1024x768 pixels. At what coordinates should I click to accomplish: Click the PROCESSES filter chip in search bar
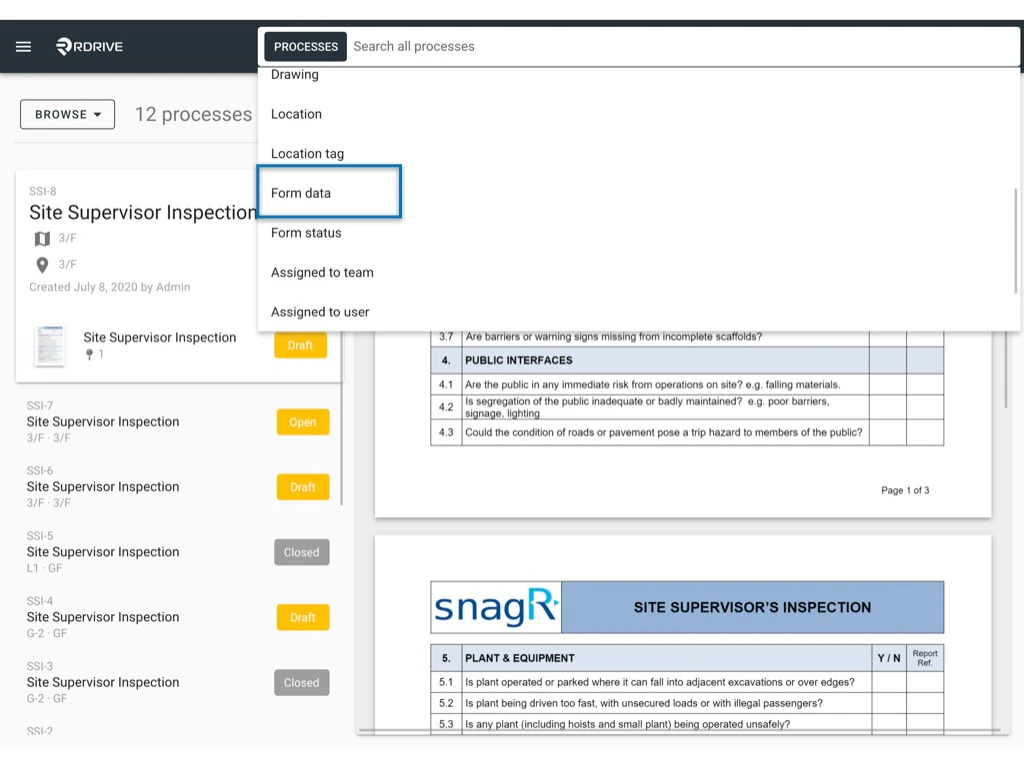(305, 46)
